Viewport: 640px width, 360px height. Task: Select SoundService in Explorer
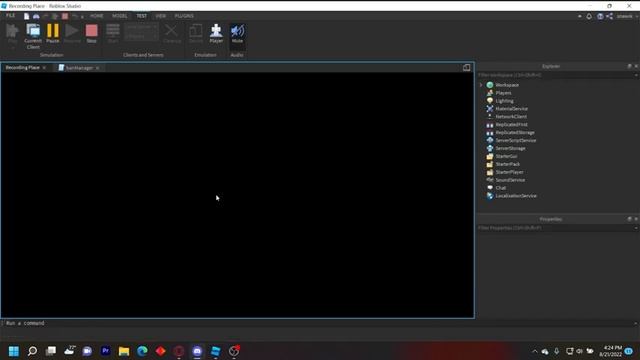(x=510, y=180)
